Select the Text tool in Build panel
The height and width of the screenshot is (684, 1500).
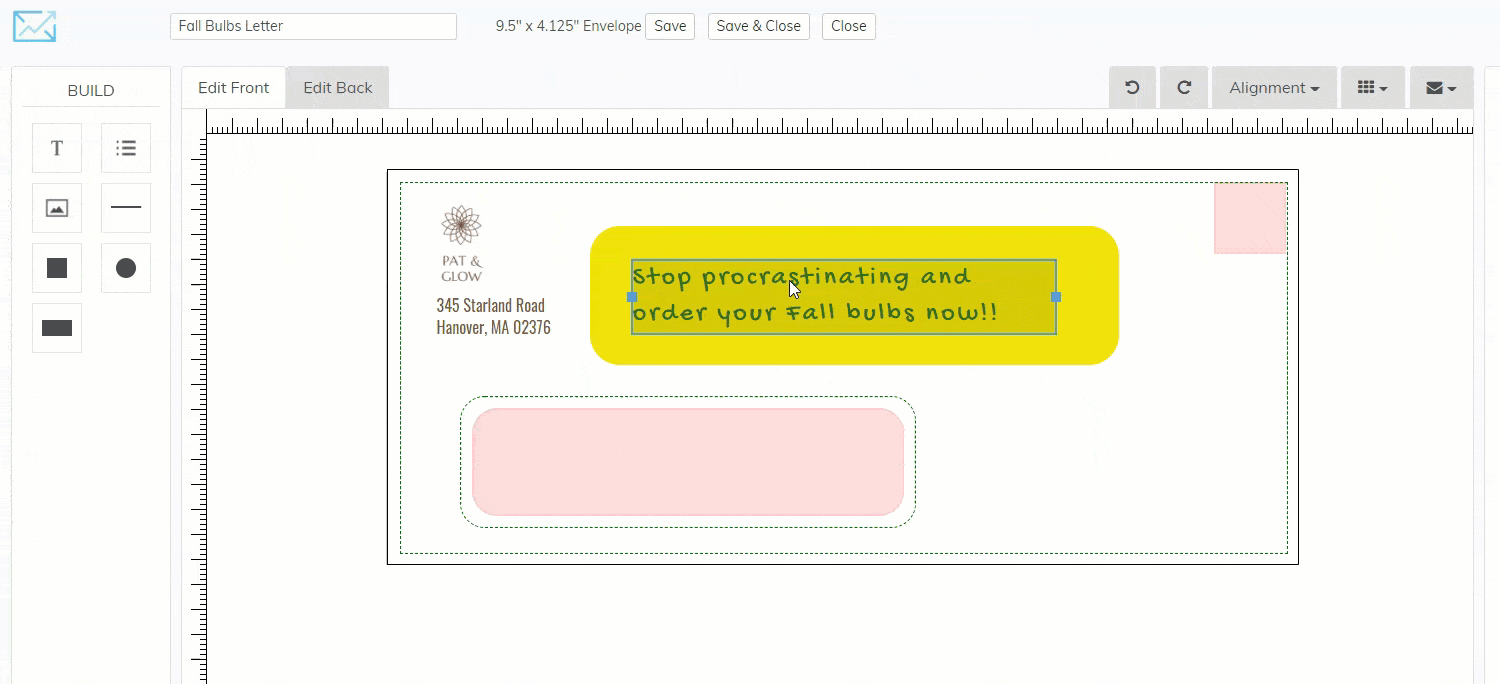[57, 148]
